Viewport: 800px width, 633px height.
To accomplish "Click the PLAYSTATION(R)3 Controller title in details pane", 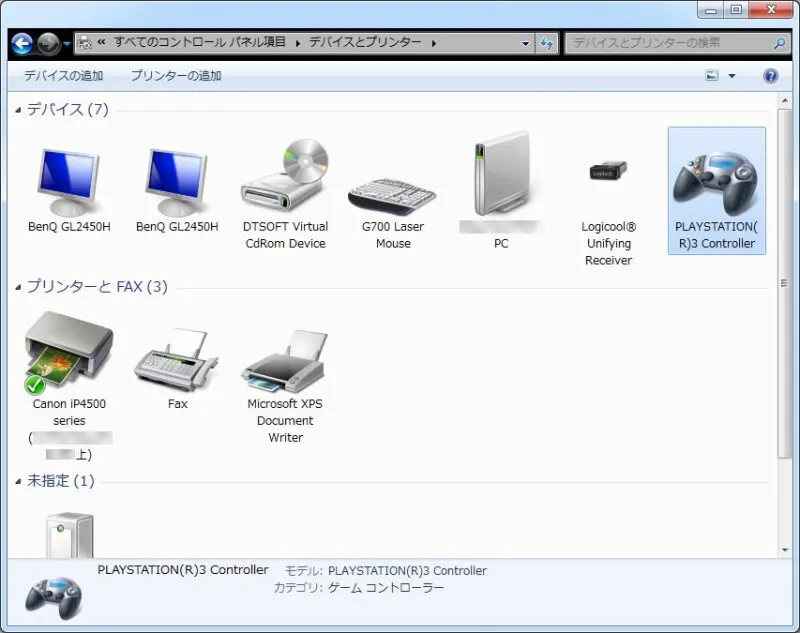I will [183, 570].
